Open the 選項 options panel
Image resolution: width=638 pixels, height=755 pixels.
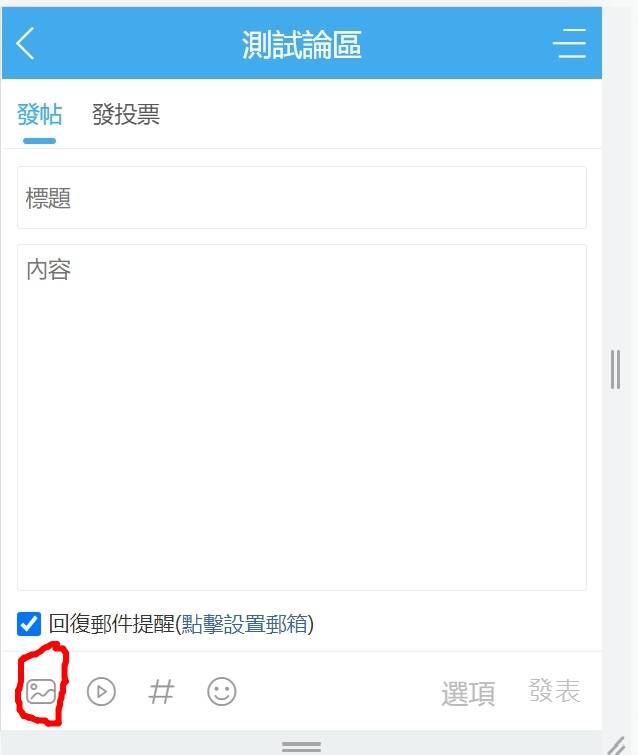coord(468,693)
